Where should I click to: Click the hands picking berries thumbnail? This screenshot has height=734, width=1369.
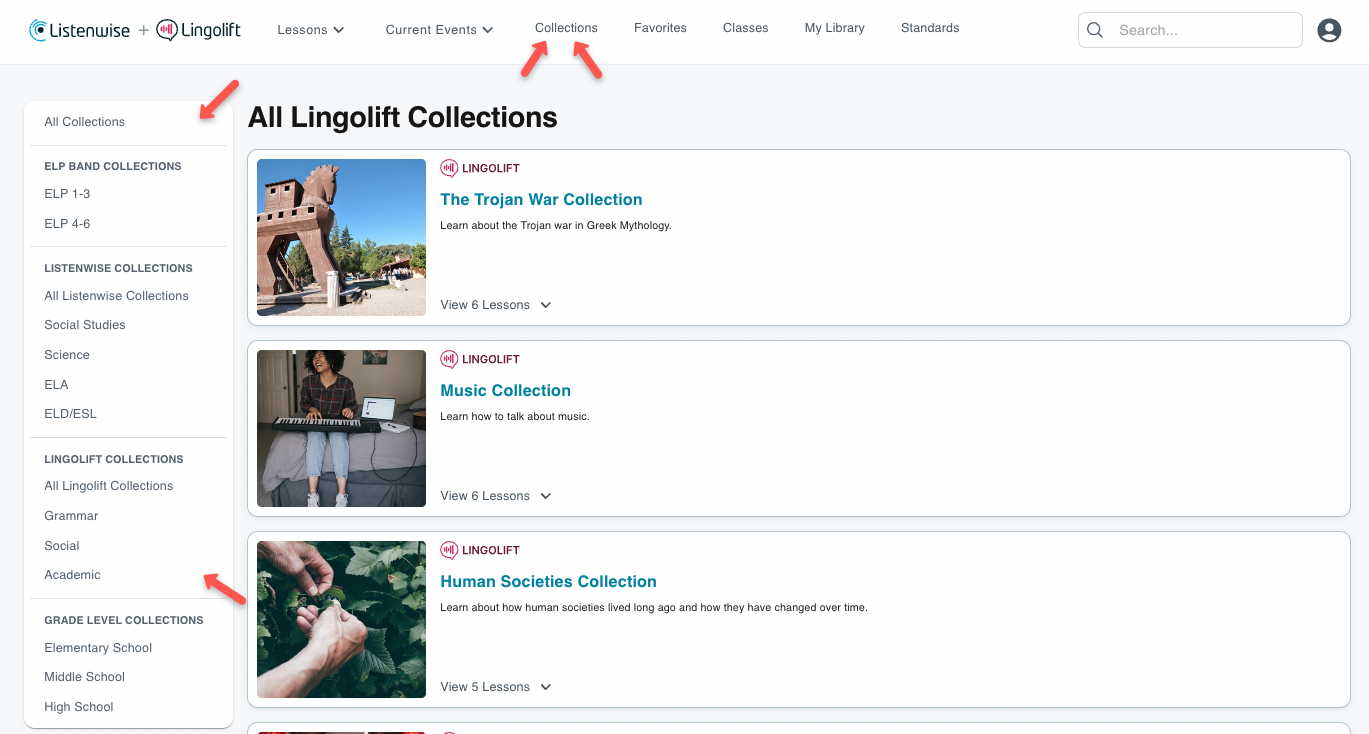click(x=341, y=620)
